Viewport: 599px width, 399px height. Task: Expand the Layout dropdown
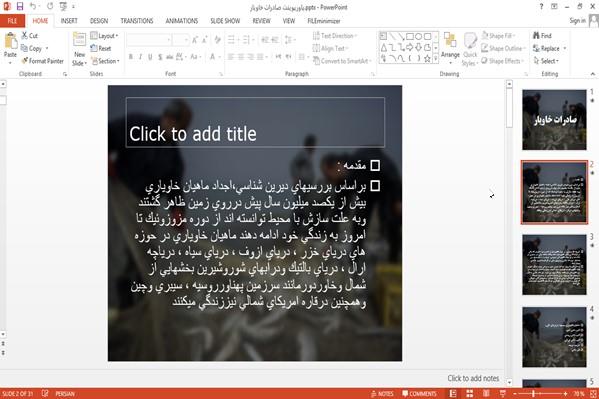point(104,36)
